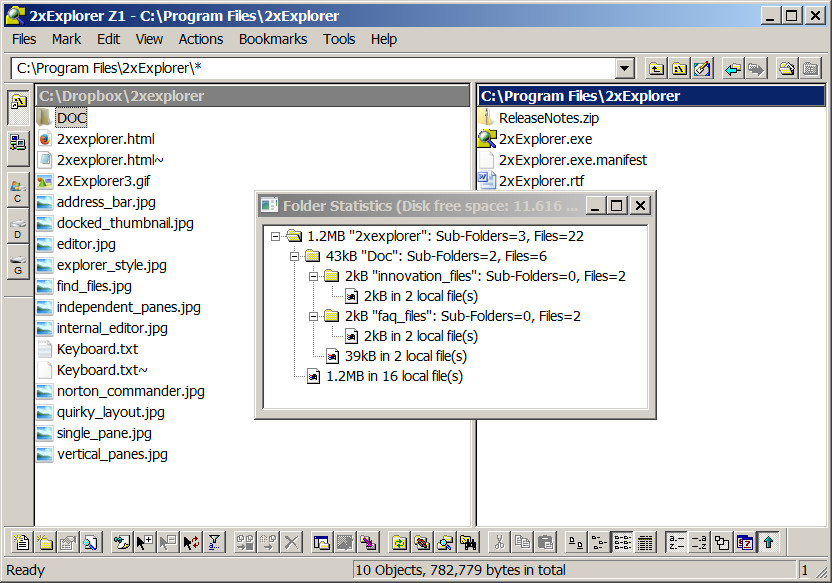Collapse the "2xexplorer" root tree node

point(275,236)
